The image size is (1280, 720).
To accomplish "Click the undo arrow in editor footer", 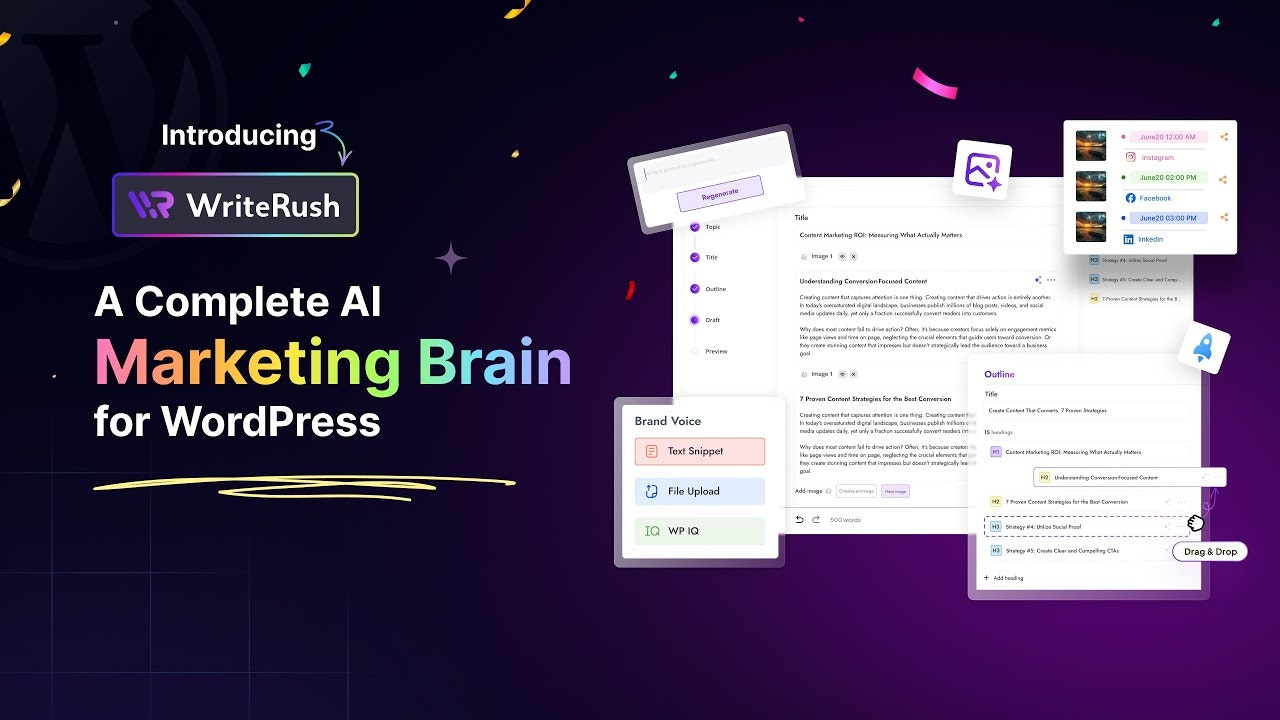I will coord(799,520).
